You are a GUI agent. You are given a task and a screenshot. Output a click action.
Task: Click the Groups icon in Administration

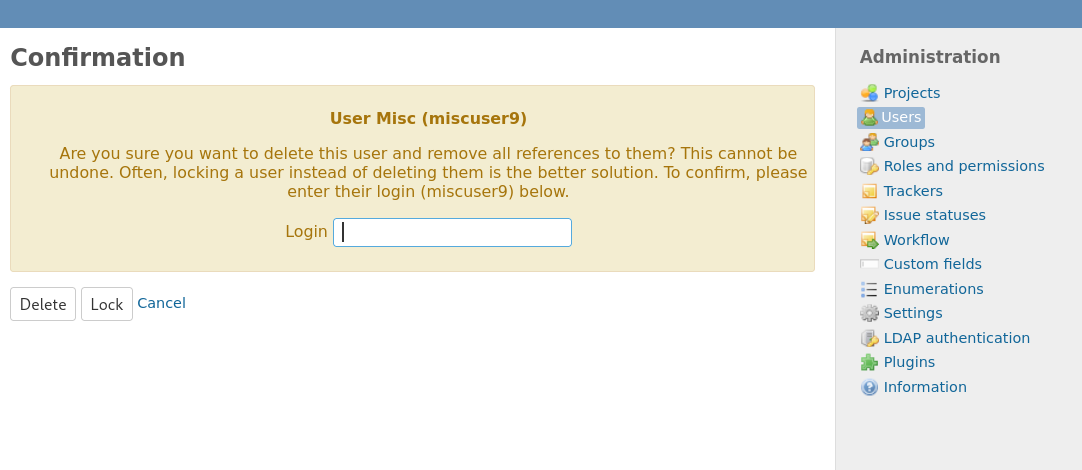tap(869, 142)
